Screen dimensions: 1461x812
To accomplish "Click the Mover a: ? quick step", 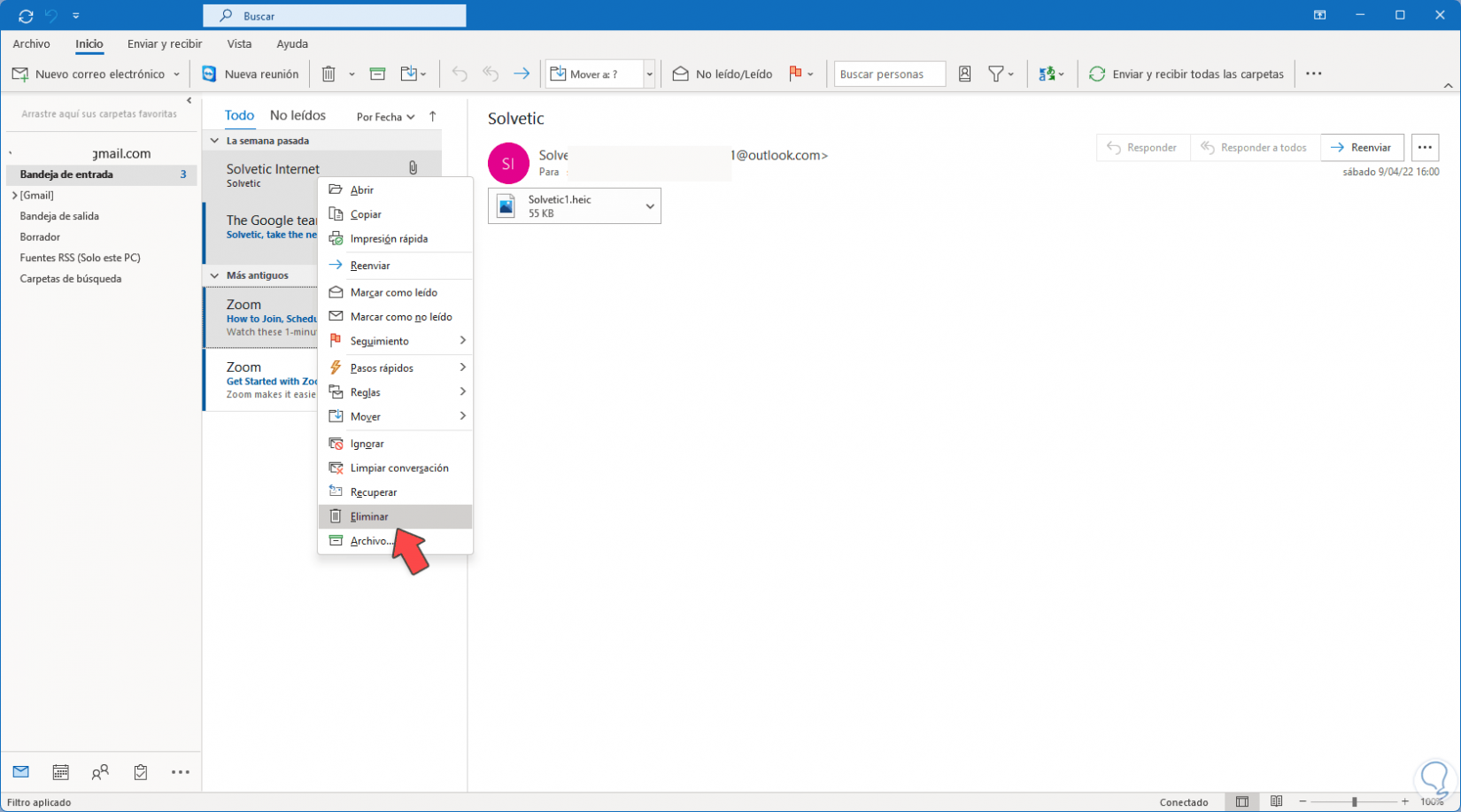I will (594, 74).
